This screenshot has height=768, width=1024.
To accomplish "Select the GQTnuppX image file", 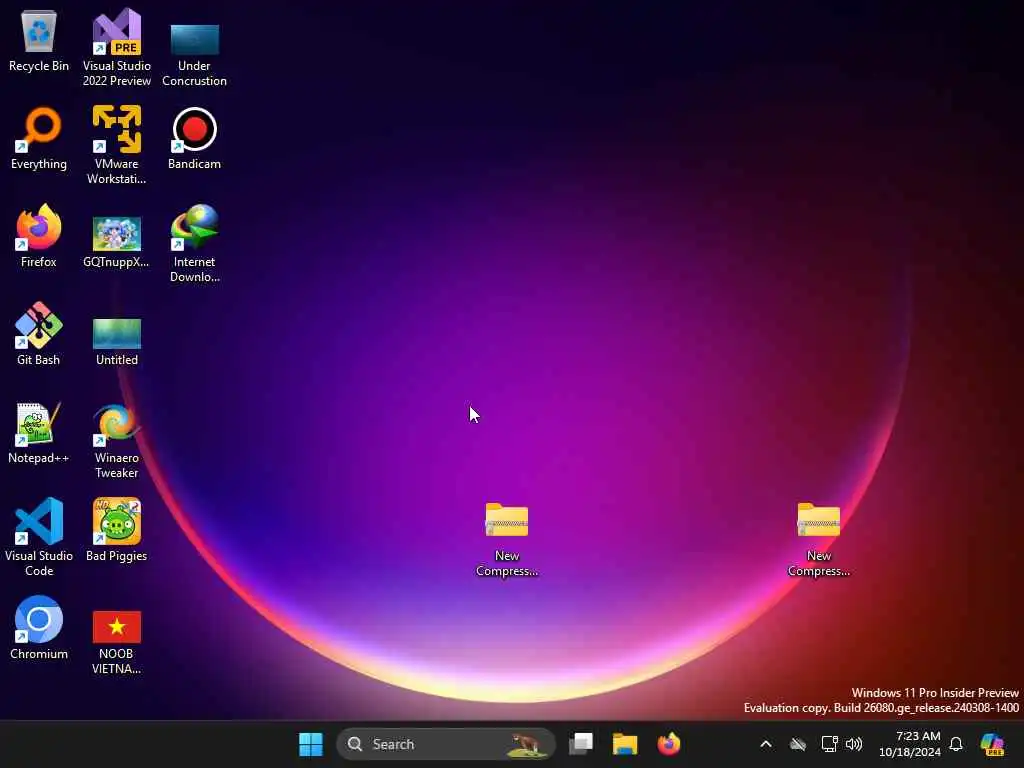I will point(116,242).
